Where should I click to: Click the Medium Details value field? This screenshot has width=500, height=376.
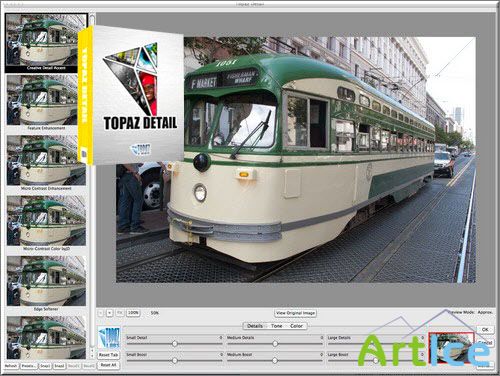pos(321,338)
